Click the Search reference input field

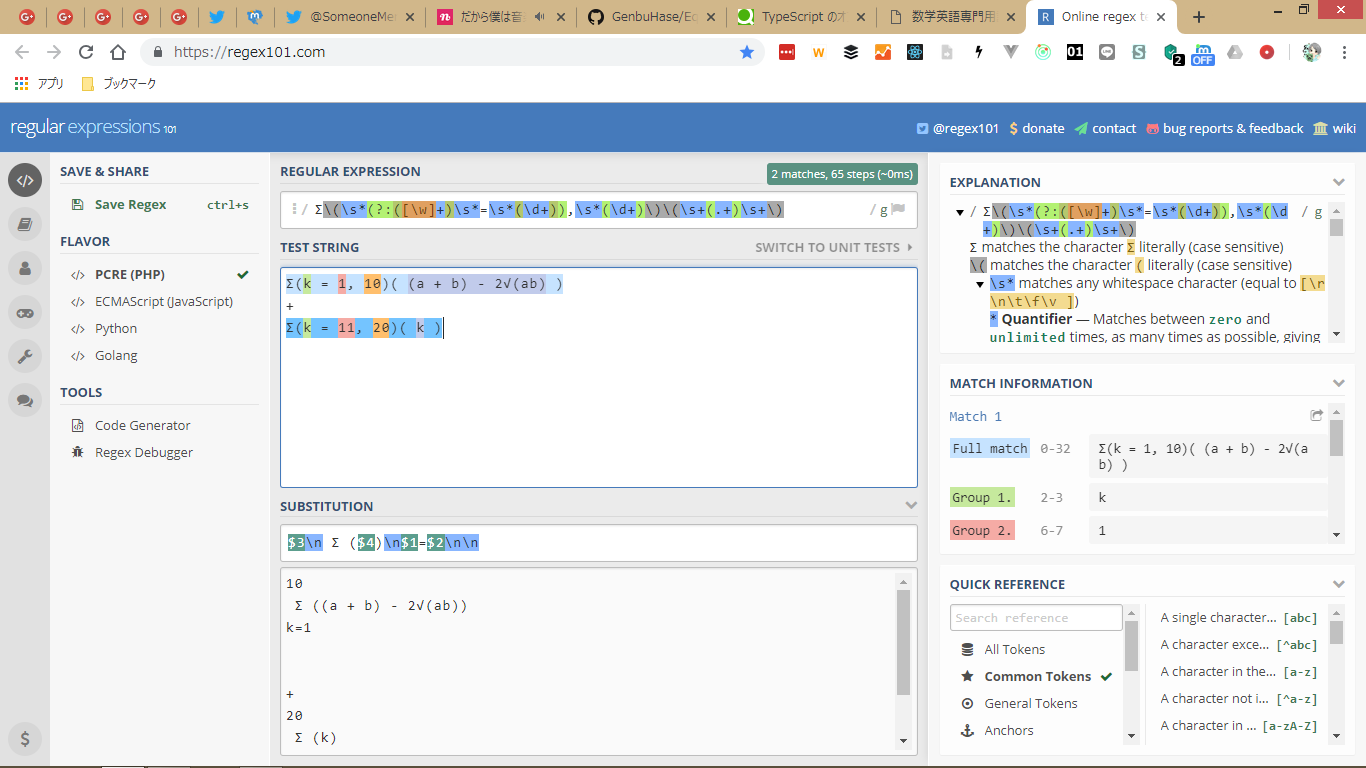pyautogui.click(x=1035, y=618)
